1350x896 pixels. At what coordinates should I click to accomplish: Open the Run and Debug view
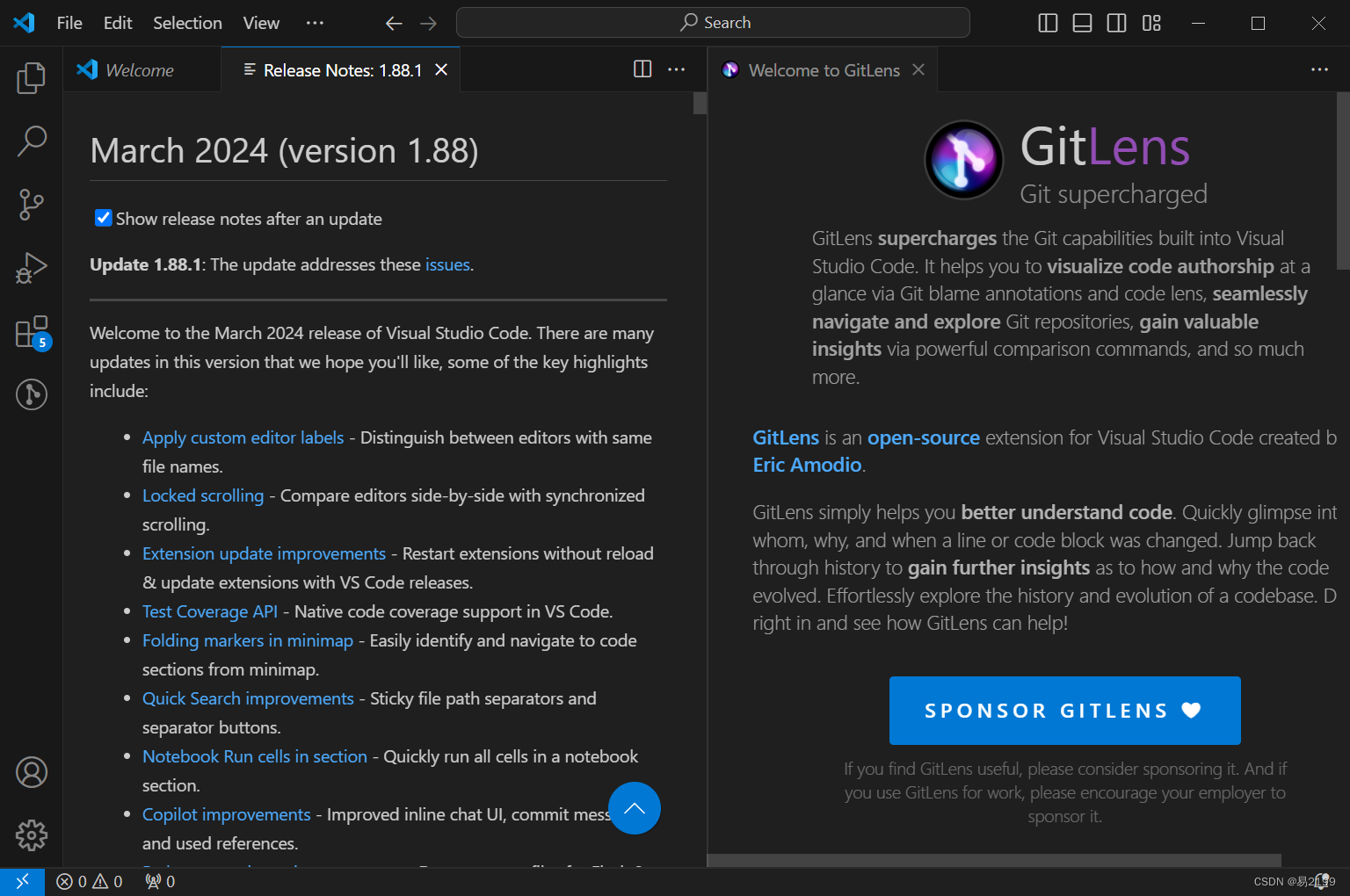(x=31, y=267)
